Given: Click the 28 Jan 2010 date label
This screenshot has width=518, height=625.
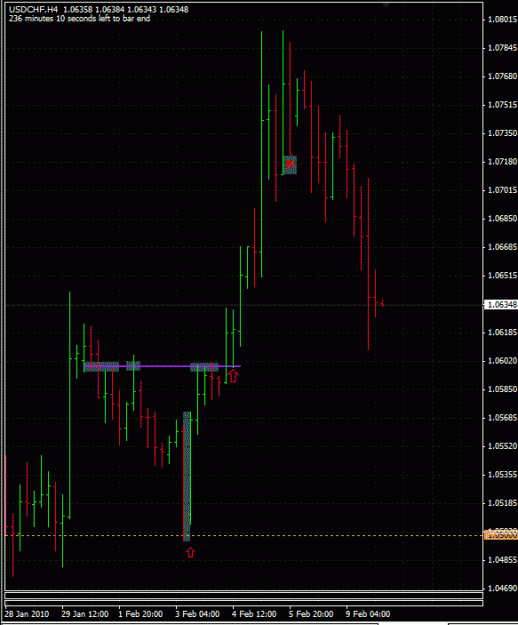Looking at the screenshot, I should [x=27, y=614].
